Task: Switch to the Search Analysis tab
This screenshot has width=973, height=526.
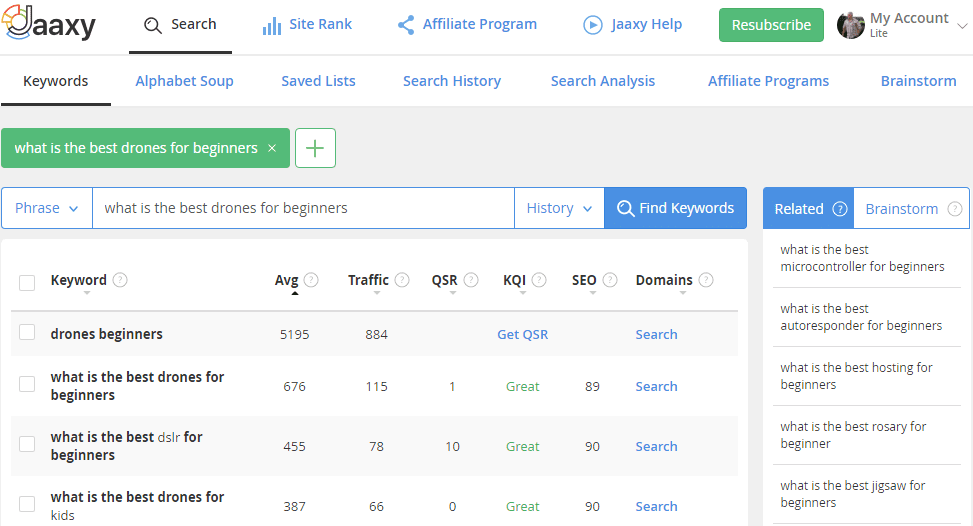Action: 603,81
